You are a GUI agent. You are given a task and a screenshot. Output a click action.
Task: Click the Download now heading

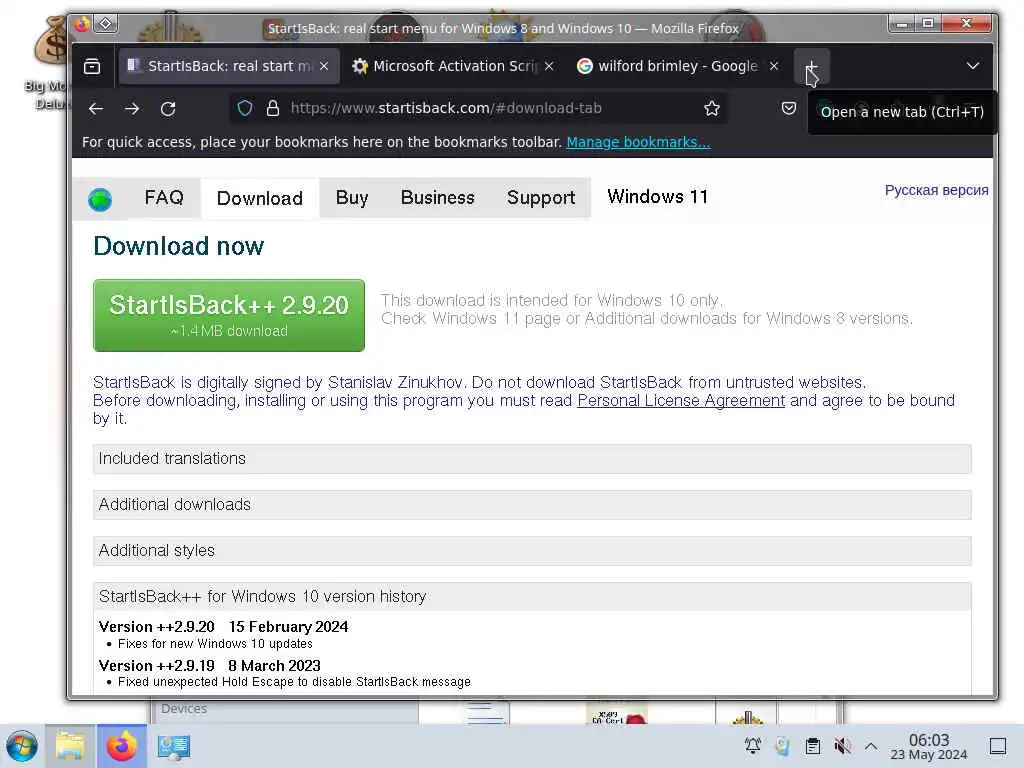pyautogui.click(x=179, y=246)
